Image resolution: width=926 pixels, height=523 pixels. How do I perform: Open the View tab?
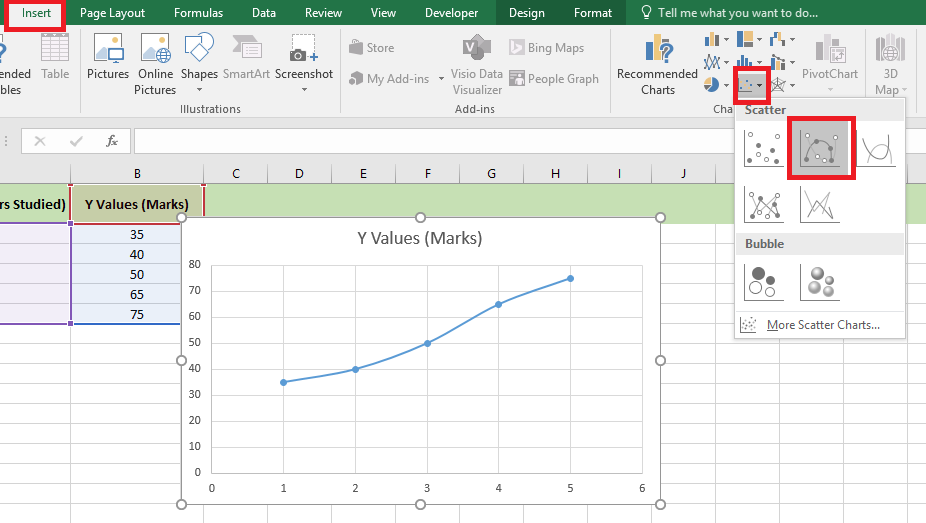(383, 12)
